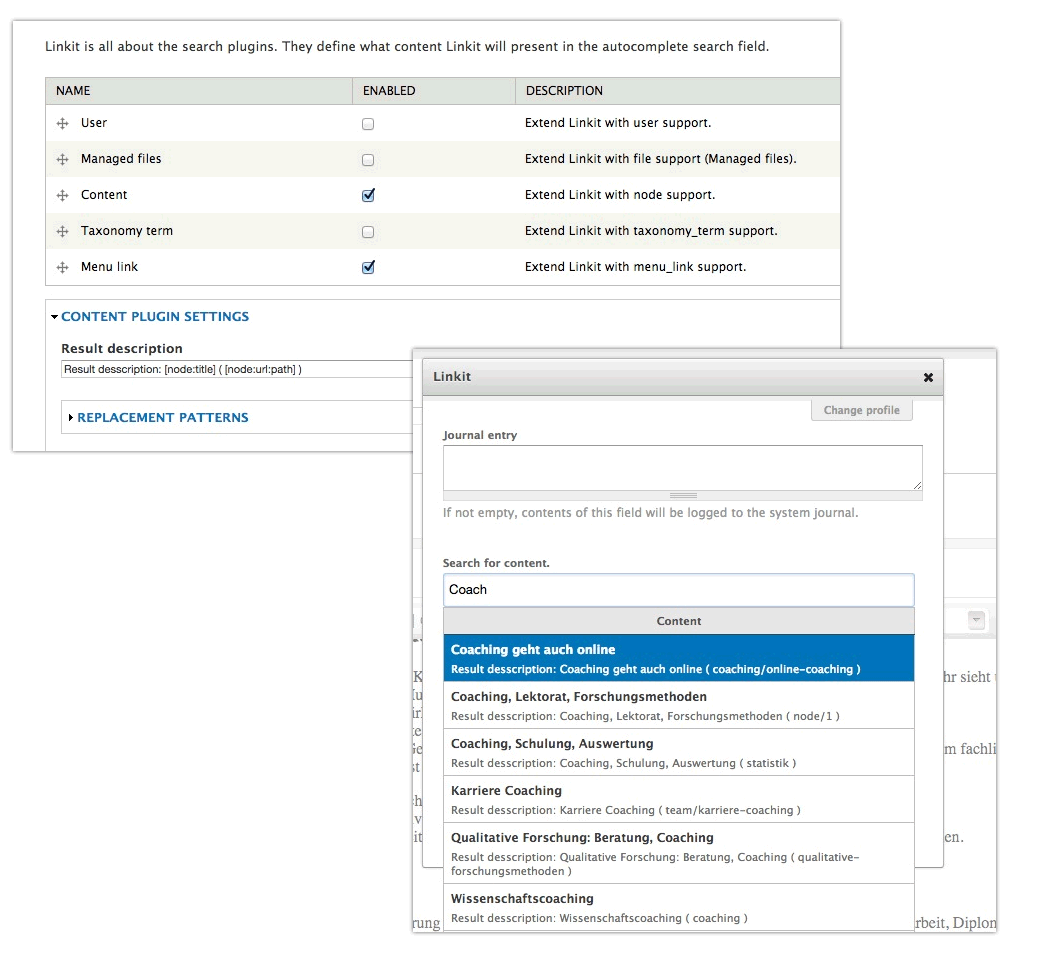1045x965 pixels.
Task: Click the Search for content field
Action: click(x=678, y=590)
